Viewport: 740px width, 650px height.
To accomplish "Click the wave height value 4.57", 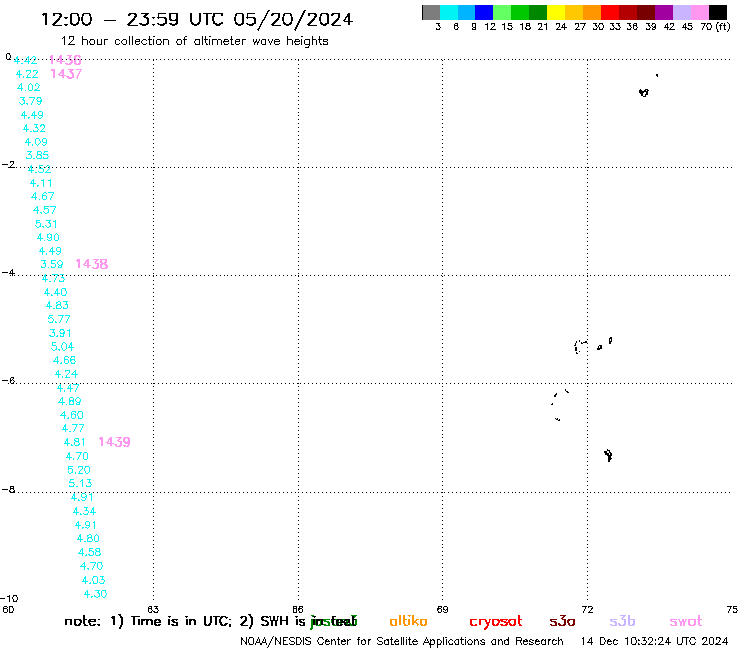I will 45,210.
